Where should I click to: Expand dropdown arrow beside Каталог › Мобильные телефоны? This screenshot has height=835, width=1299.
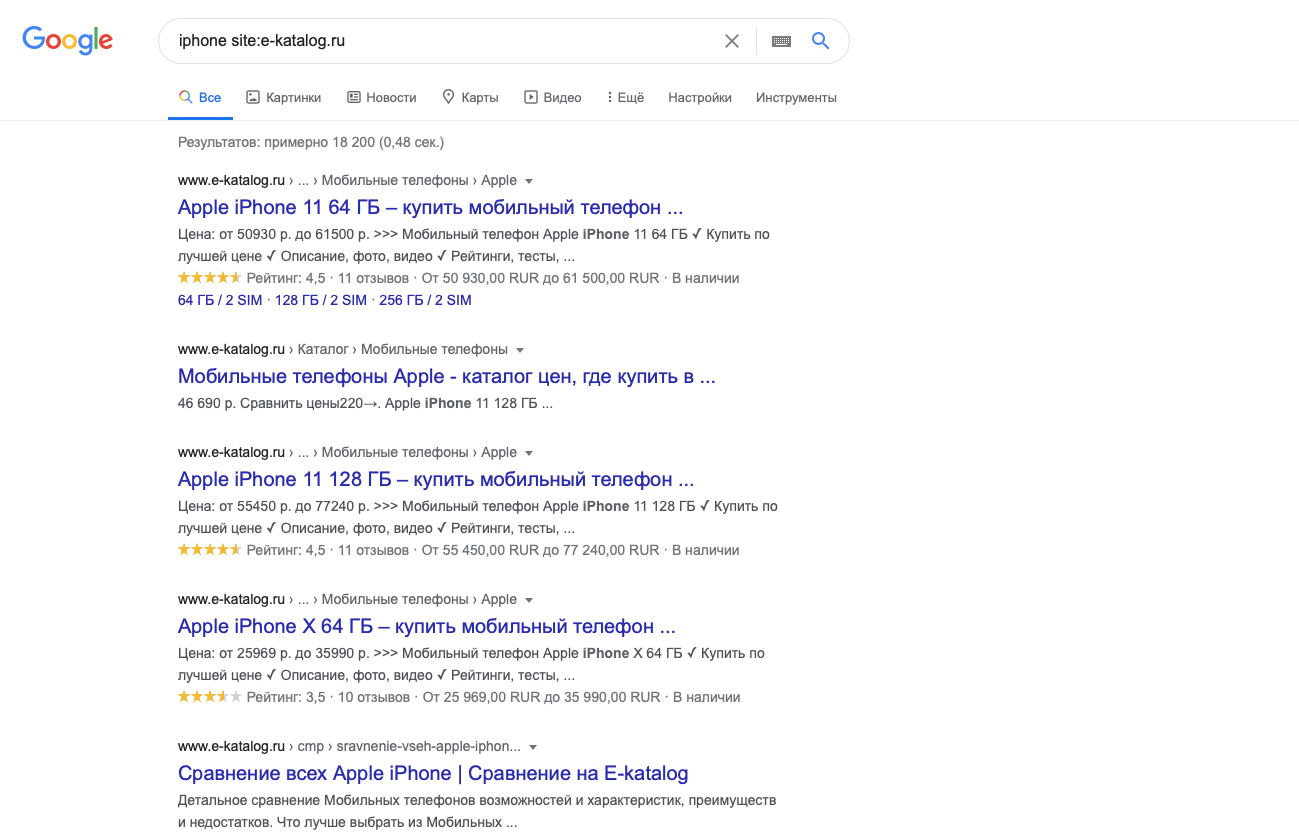pos(520,351)
